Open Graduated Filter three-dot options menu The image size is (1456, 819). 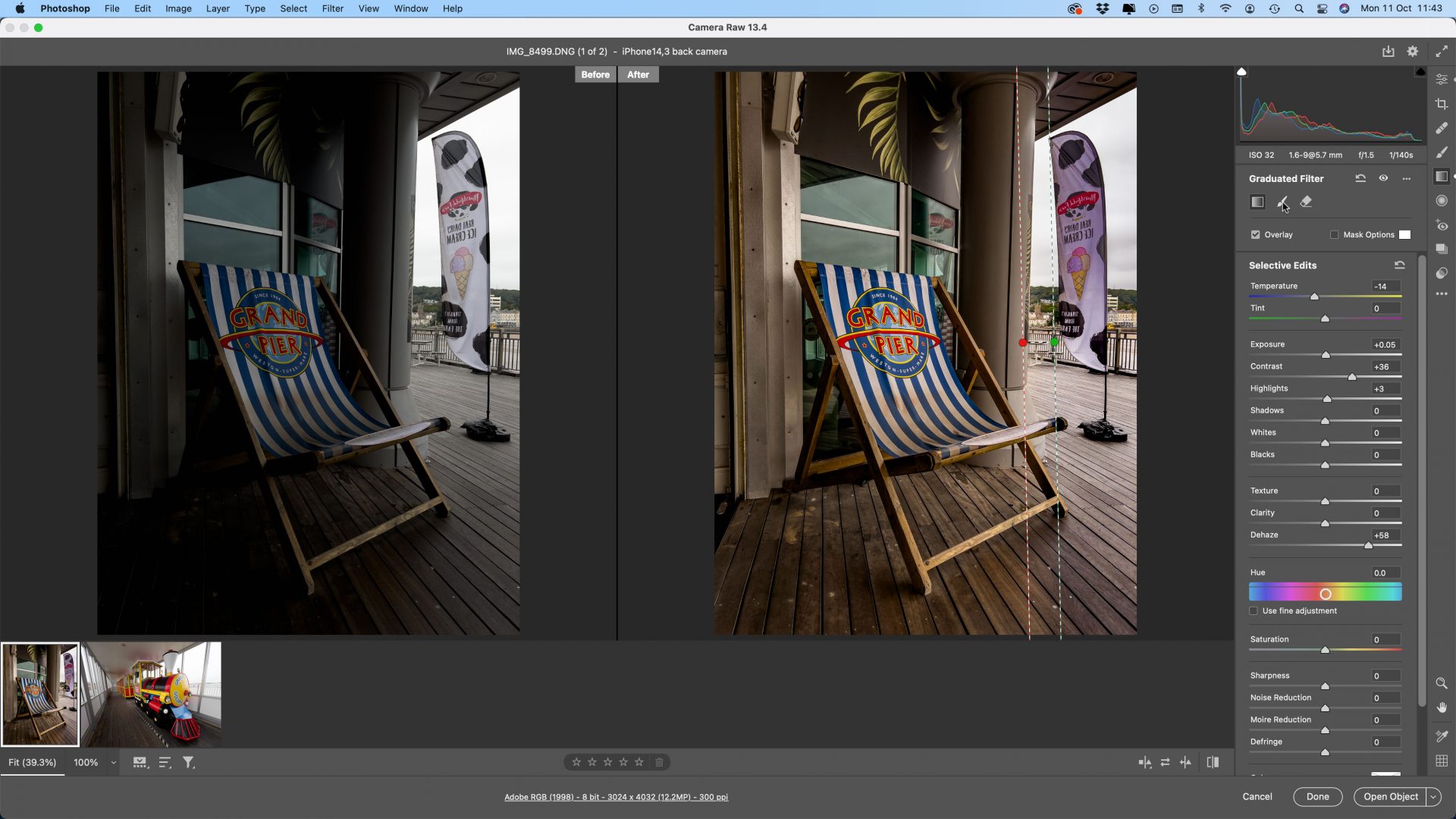tap(1407, 178)
